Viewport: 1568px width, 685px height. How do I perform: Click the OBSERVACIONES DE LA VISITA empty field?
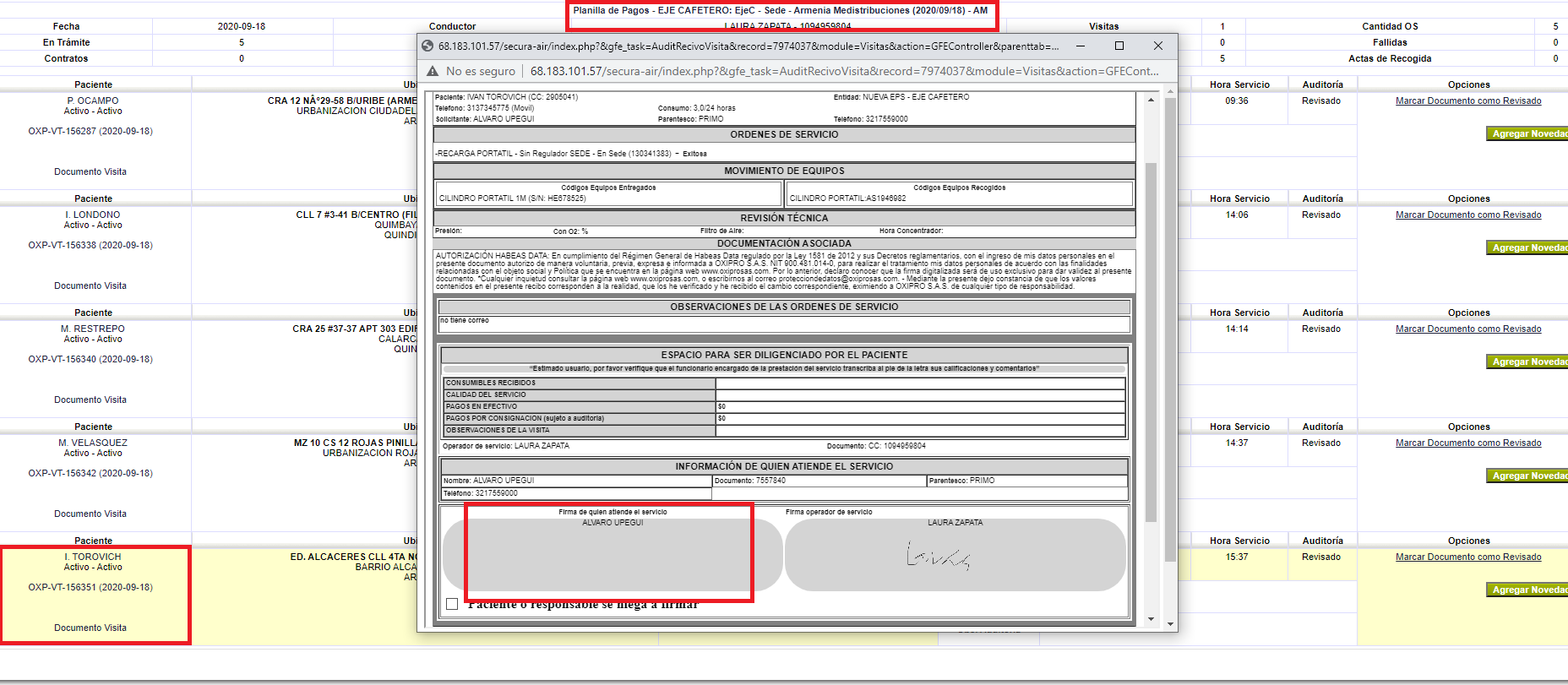920,430
